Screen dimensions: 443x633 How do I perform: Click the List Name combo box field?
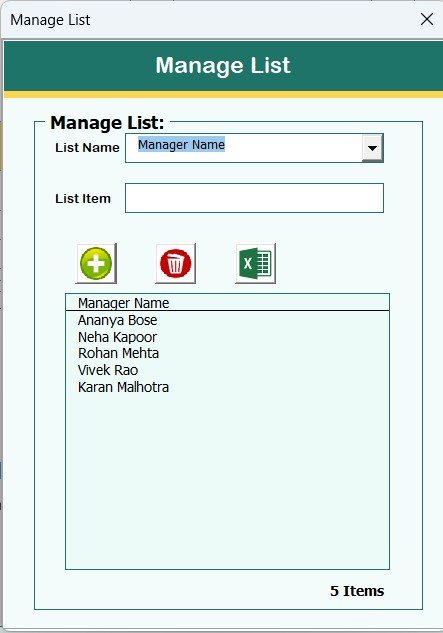[254, 148]
